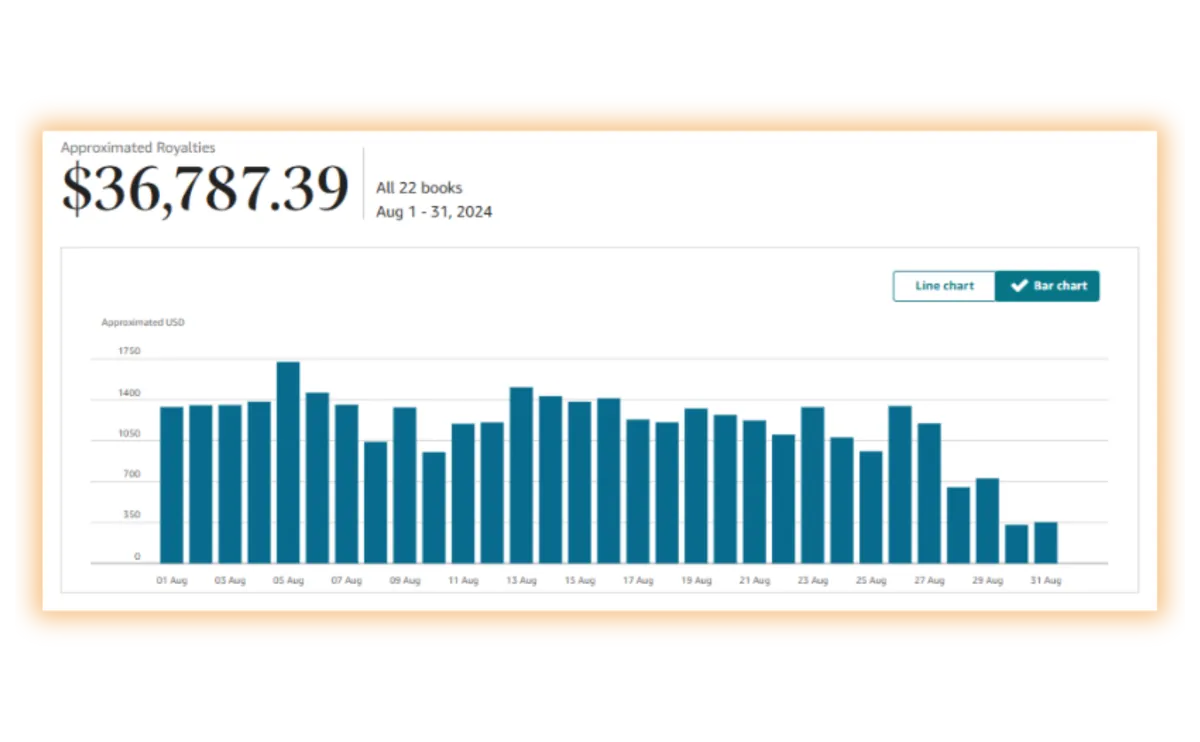
Task: Click the '350' y-axis value
Action: pyautogui.click(x=132, y=516)
